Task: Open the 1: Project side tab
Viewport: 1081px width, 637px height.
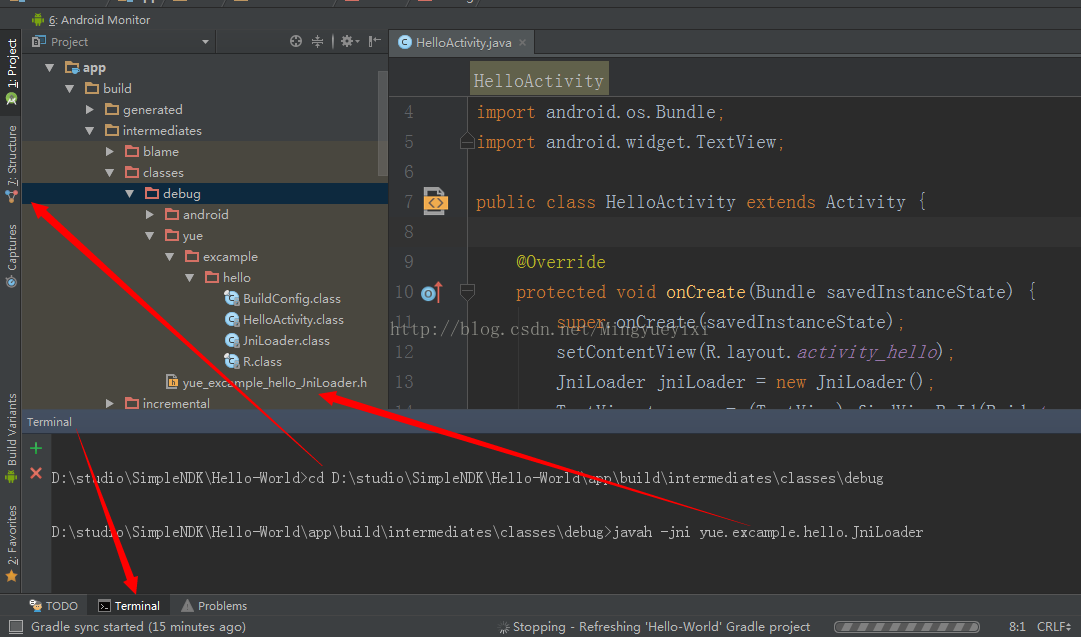Action: point(11,72)
